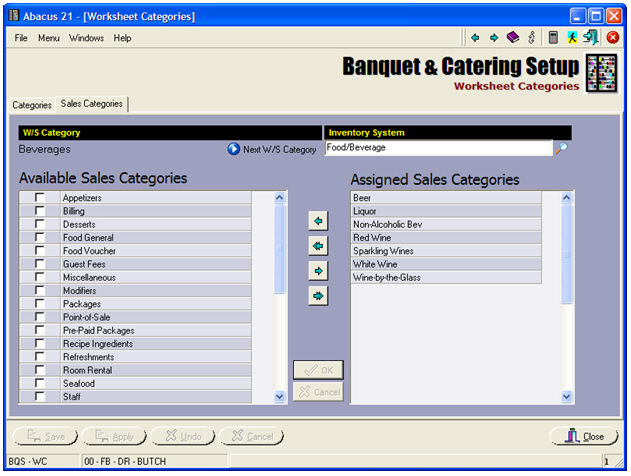Click the blue Next W/S Category arrow icon
This screenshot has height=476, width=631.
click(x=233, y=149)
